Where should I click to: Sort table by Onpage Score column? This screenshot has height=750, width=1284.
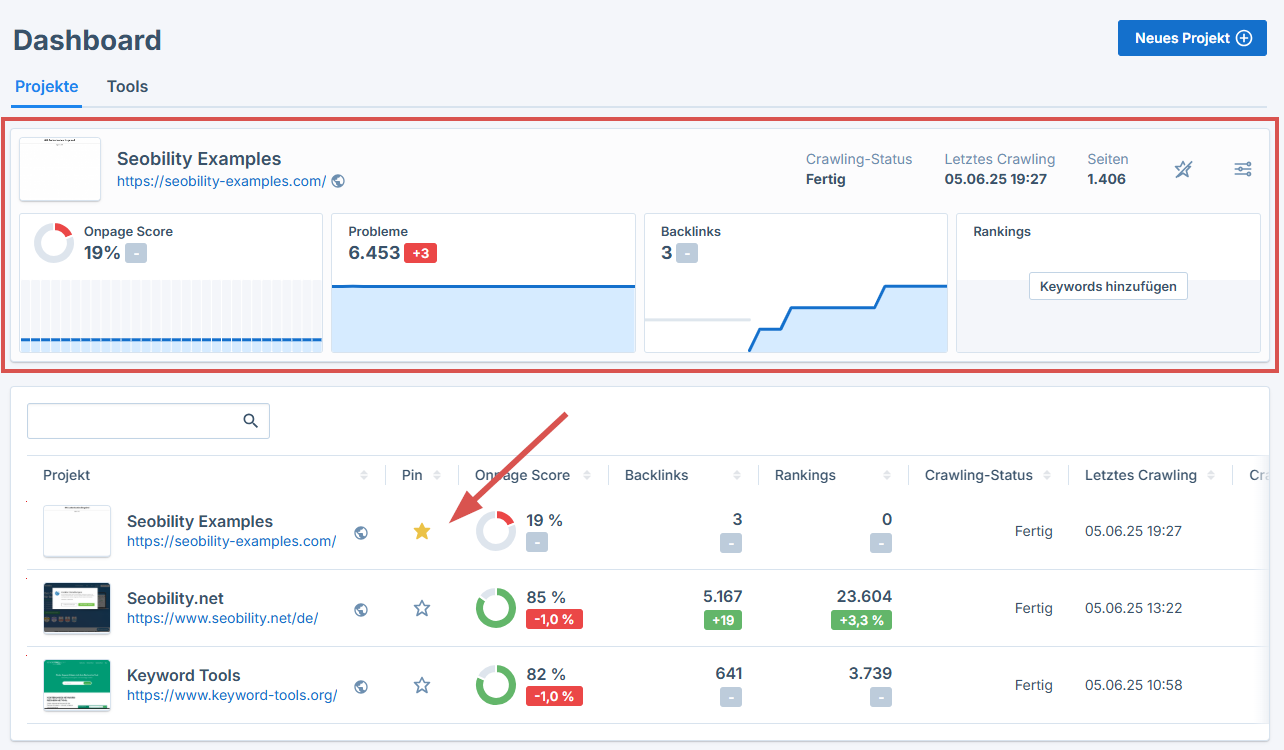pyautogui.click(x=587, y=475)
